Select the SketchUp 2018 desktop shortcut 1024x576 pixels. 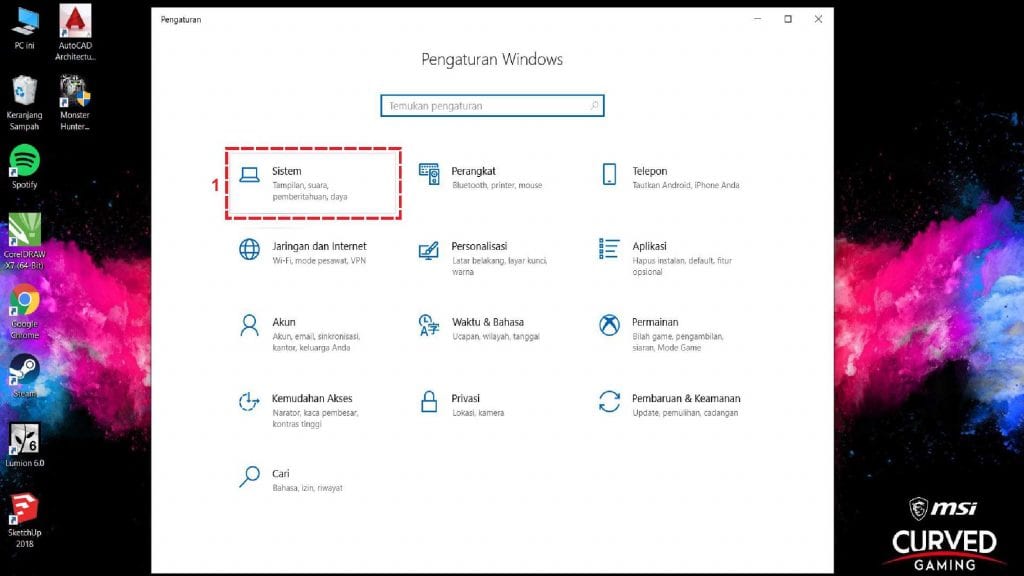24,520
